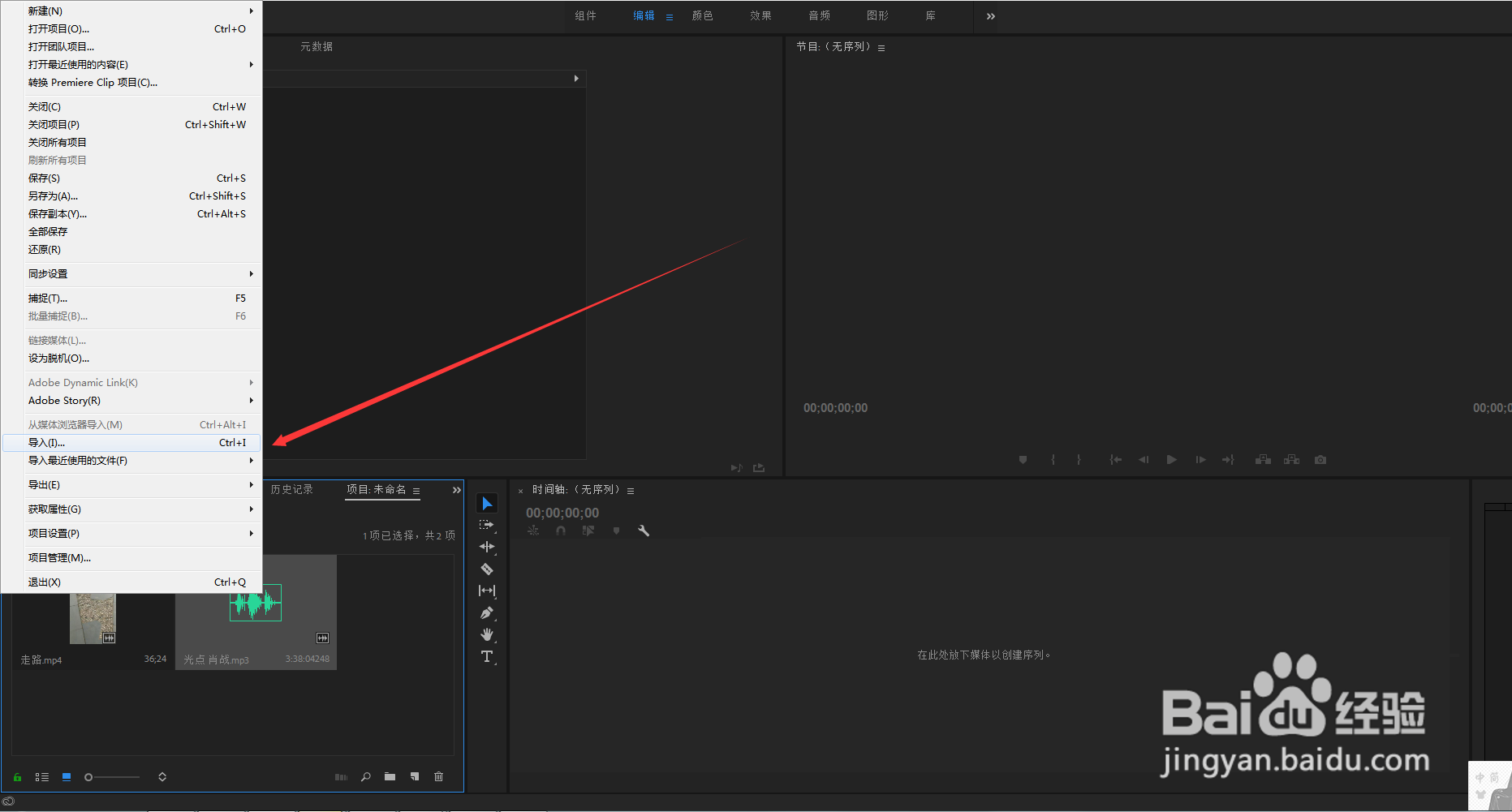Switch to 颜色 workspace

pyautogui.click(x=703, y=16)
